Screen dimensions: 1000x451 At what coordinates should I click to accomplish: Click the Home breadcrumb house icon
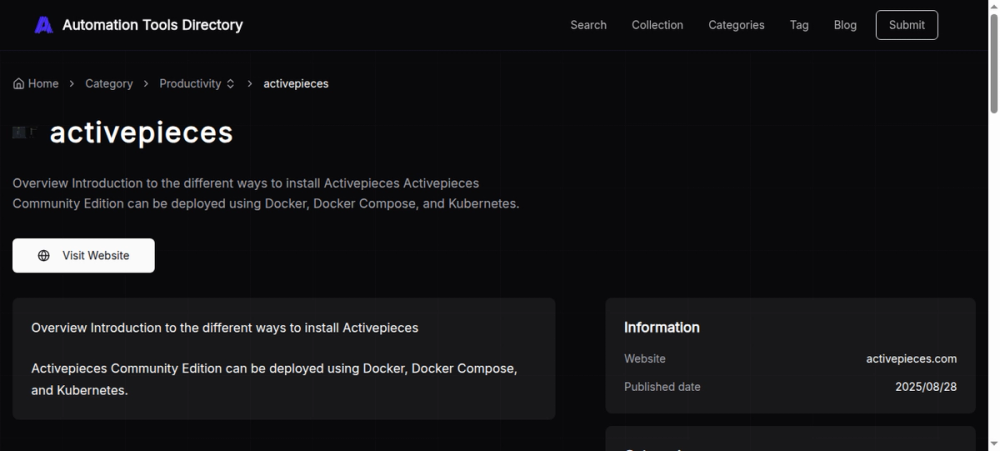point(18,84)
